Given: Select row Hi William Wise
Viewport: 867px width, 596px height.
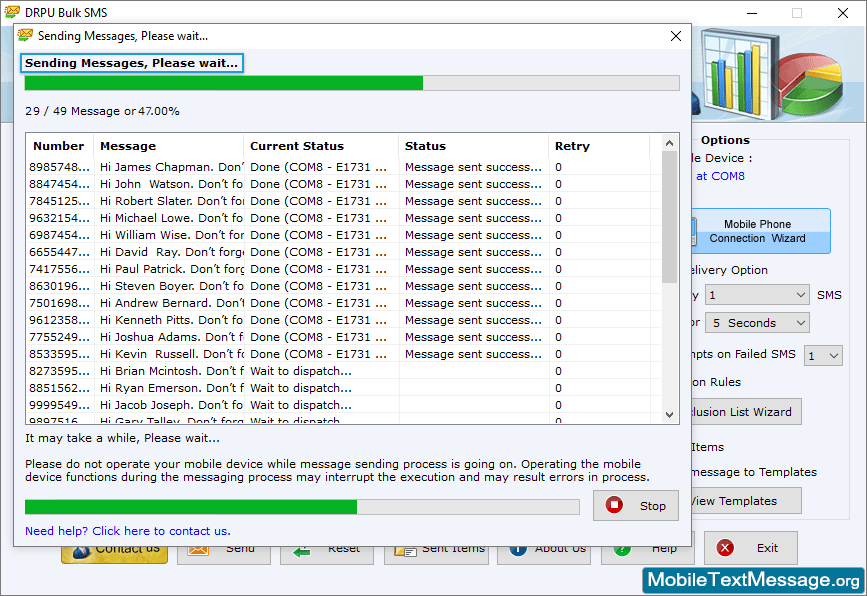Looking at the screenshot, I should pyautogui.click(x=343, y=235).
